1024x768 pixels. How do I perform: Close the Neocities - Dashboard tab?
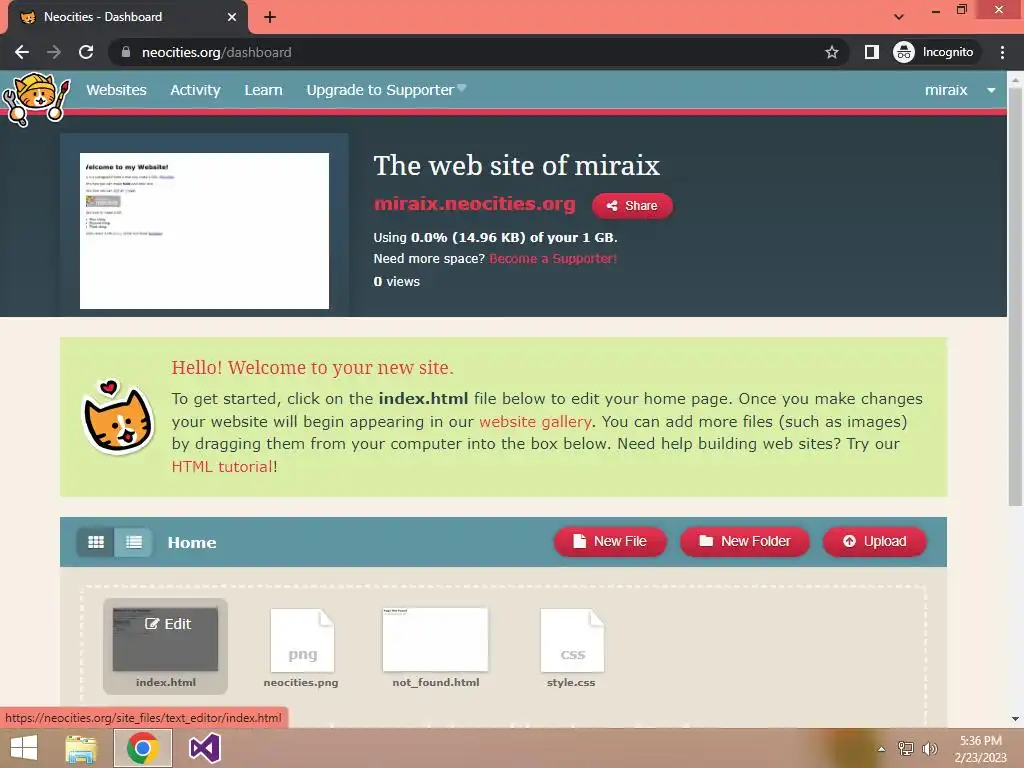tap(232, 17)
